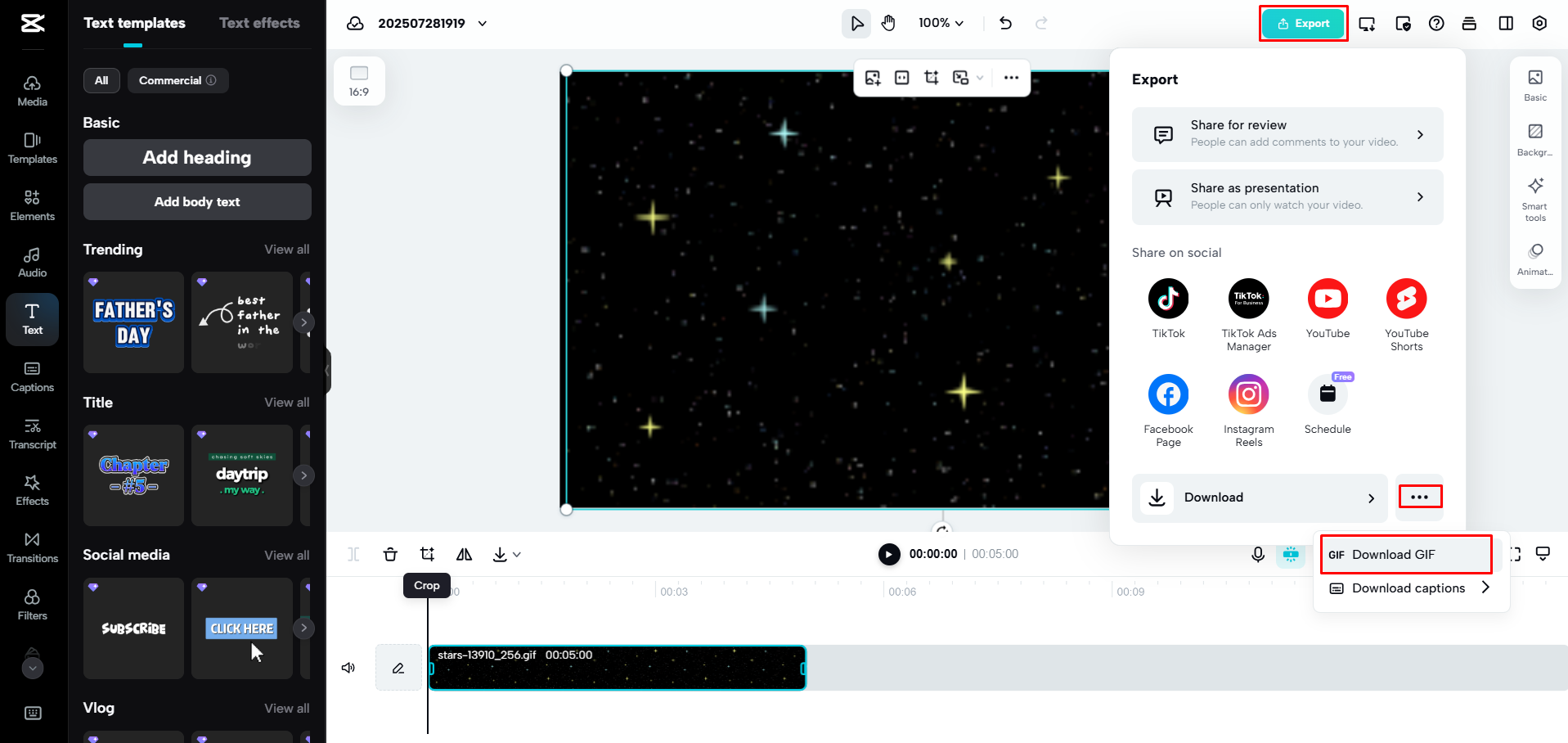Viewport: 1568px width, 743px height.
Task: Click the Export button
Action: coord(1302,23)
